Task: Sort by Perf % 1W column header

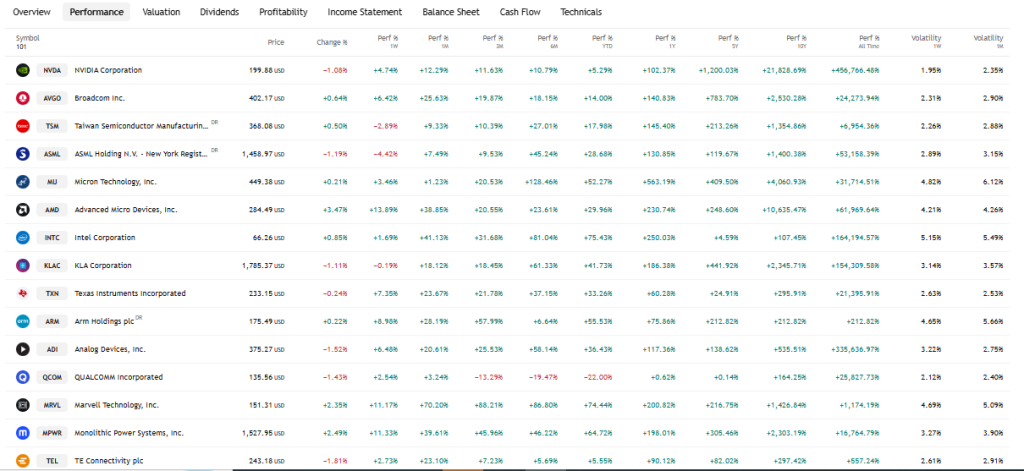Action: [x=388, y=42]
